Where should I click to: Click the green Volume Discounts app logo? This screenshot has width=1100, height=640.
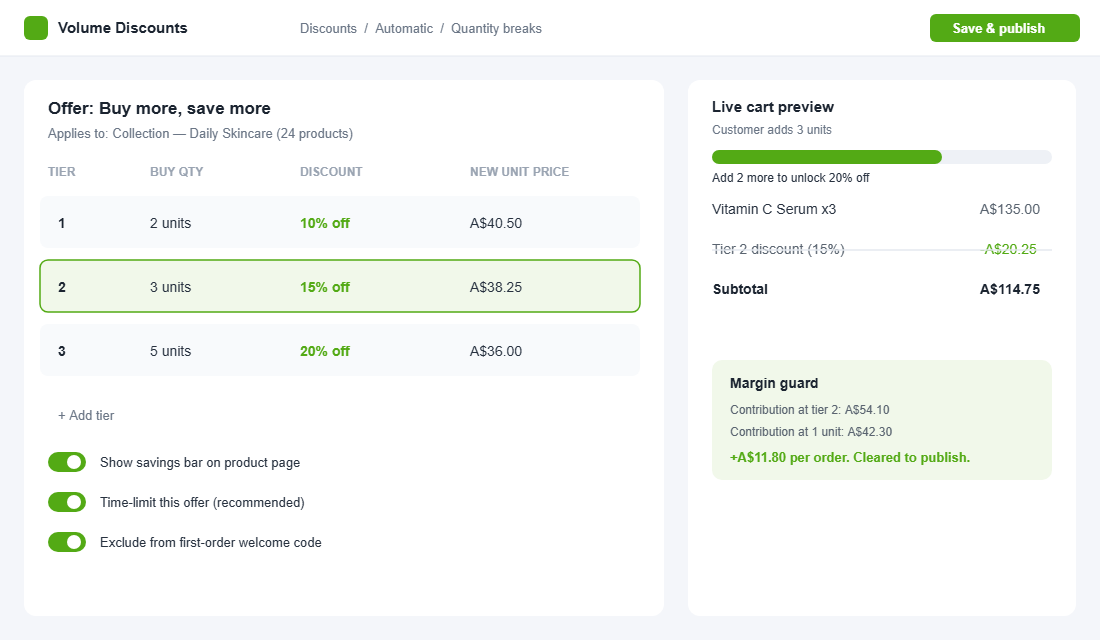tap(36, 28)
